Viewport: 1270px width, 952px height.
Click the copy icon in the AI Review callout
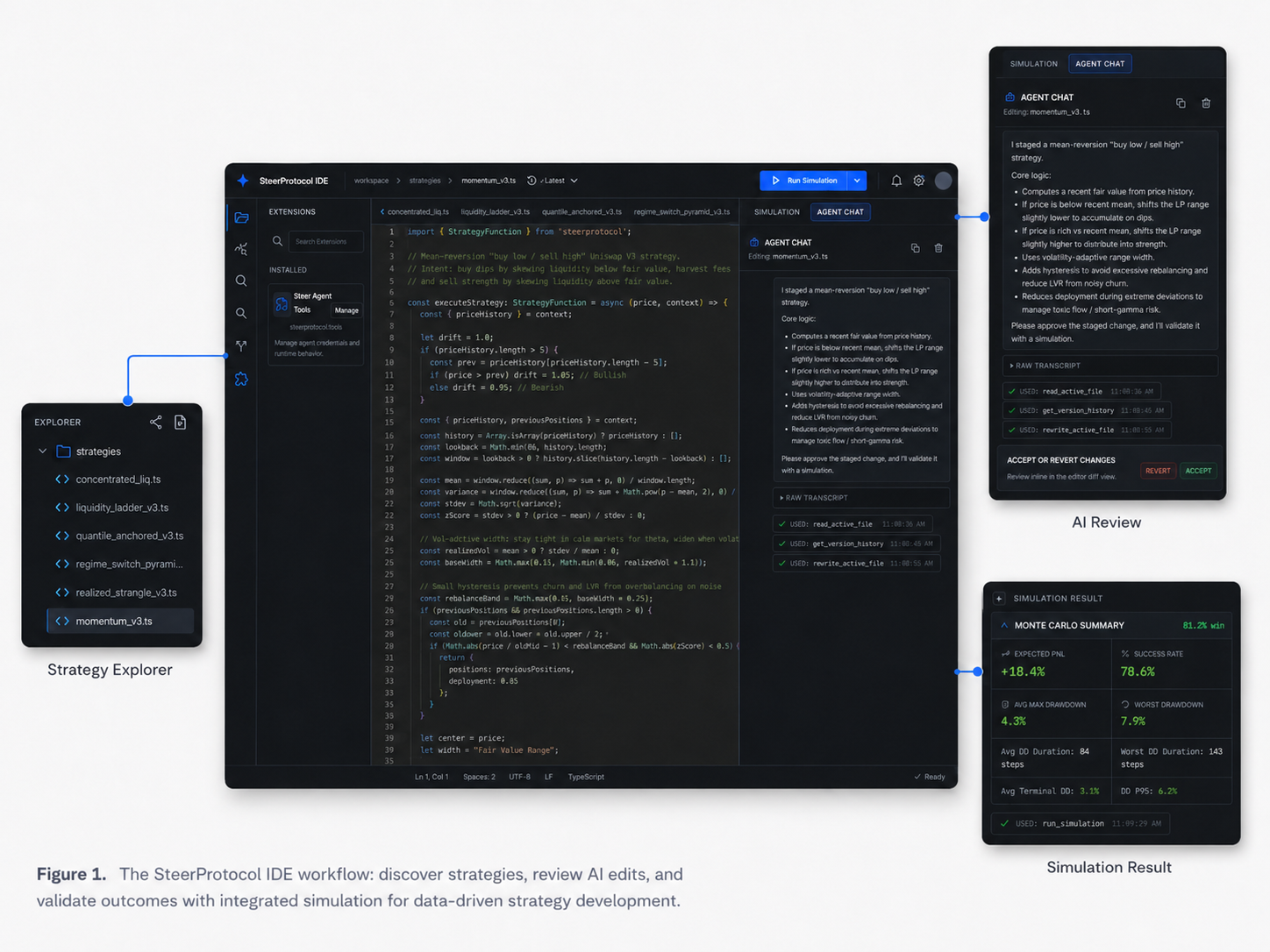[x=1181, y=103]
